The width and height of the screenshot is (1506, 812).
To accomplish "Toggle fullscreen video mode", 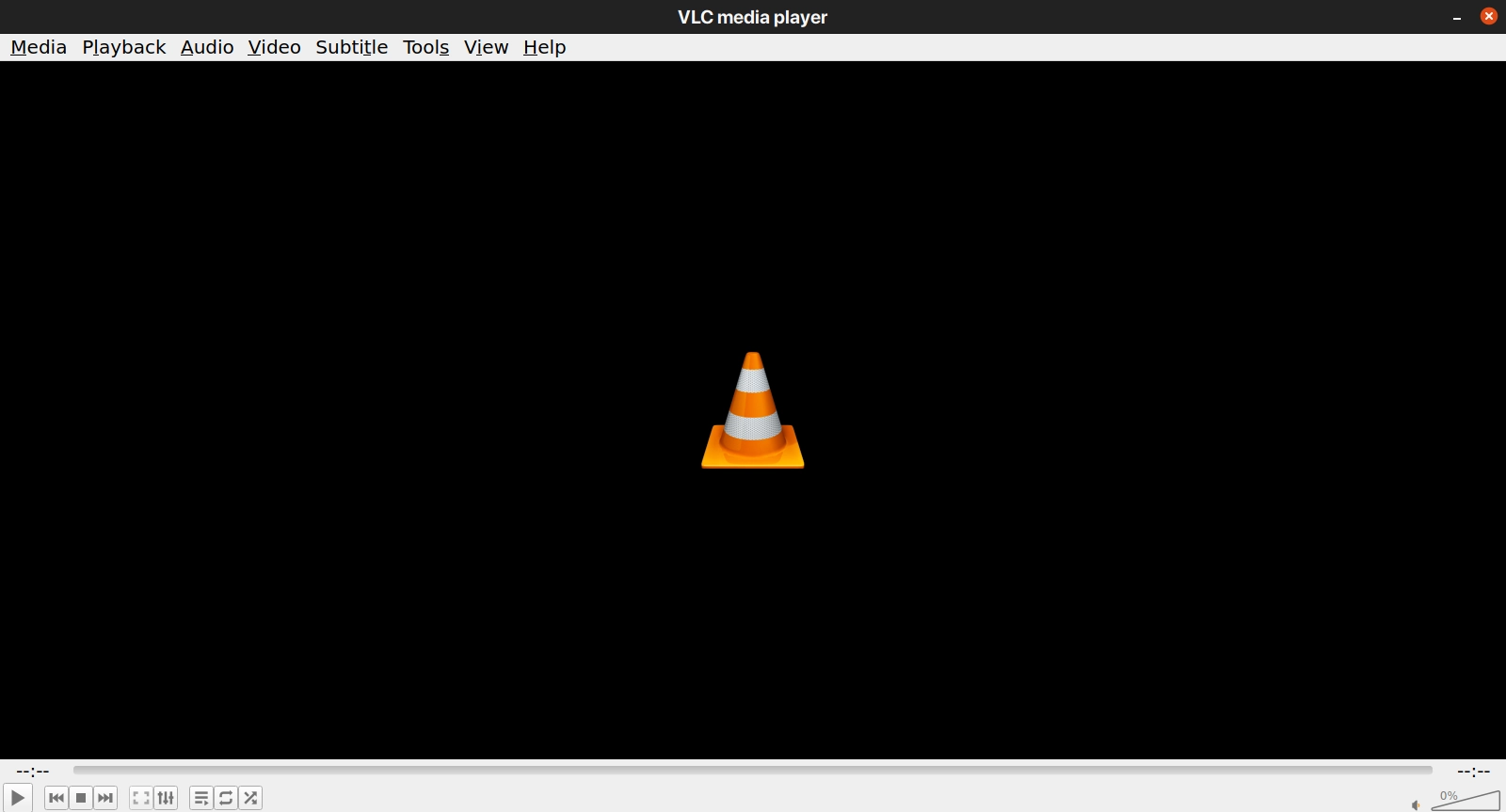I will 141,798.
